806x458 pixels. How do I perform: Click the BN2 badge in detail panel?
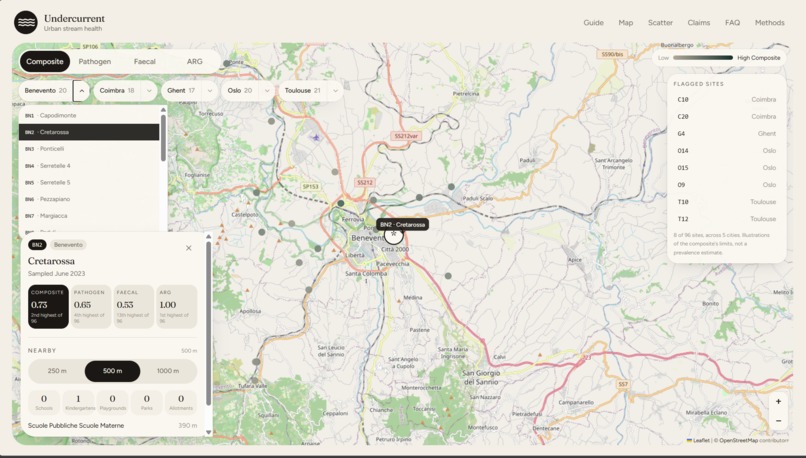37,245
